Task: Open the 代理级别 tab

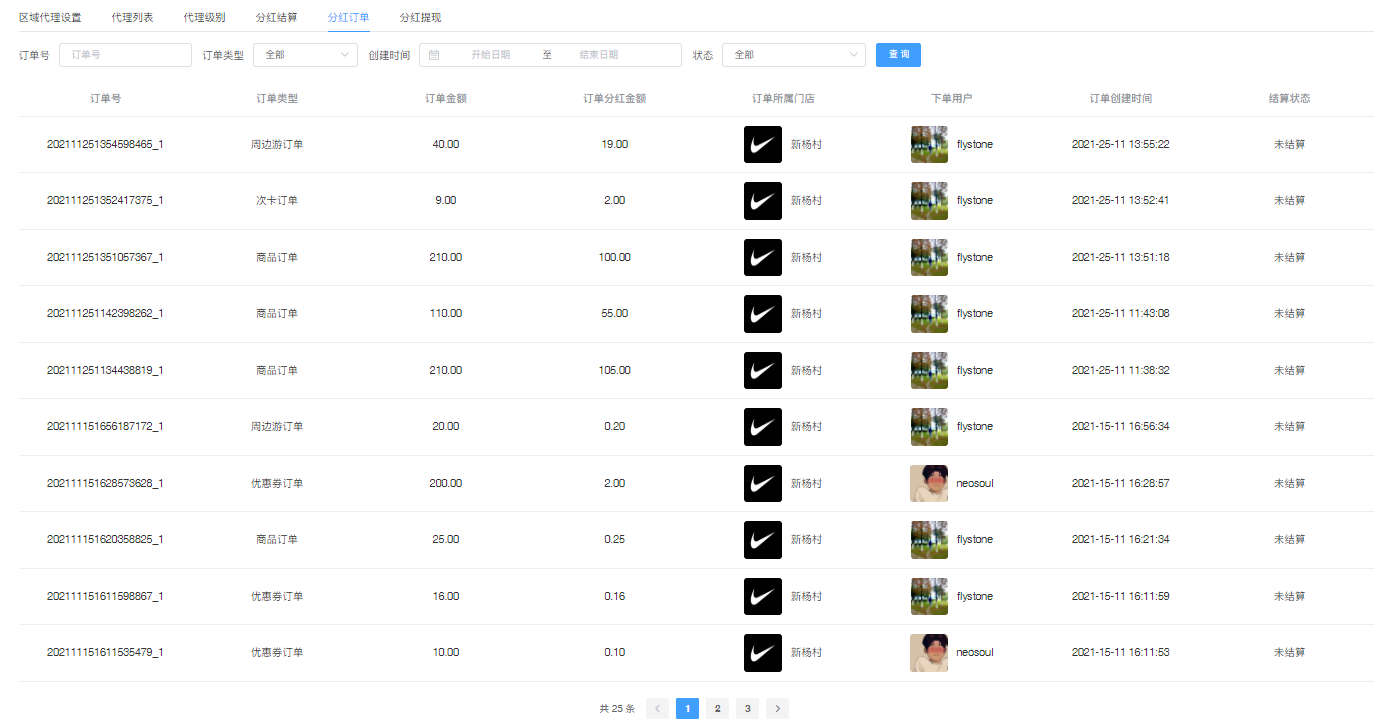Action: [204, 17]
